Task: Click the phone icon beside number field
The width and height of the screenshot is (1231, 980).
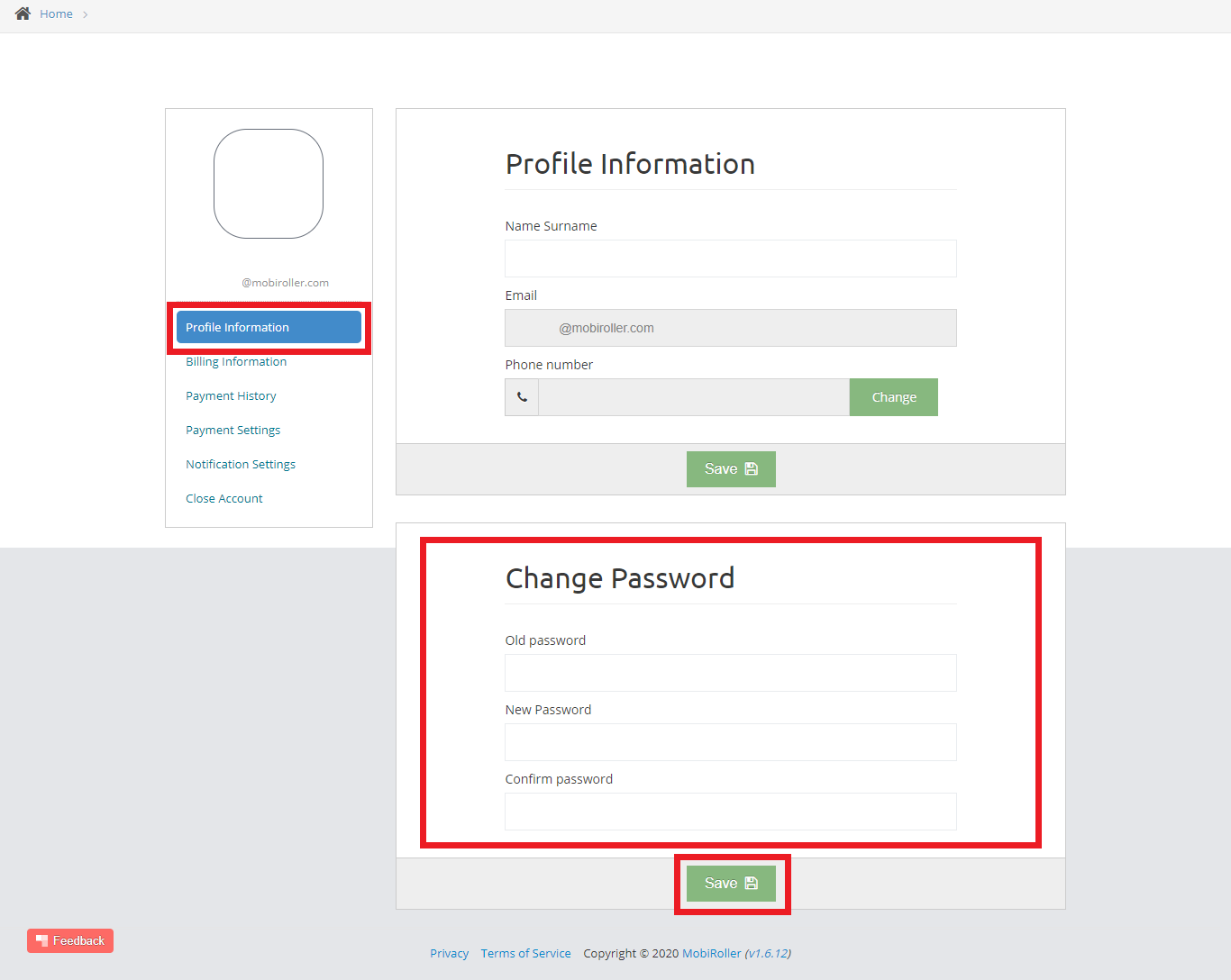Action: click(522, 397)
